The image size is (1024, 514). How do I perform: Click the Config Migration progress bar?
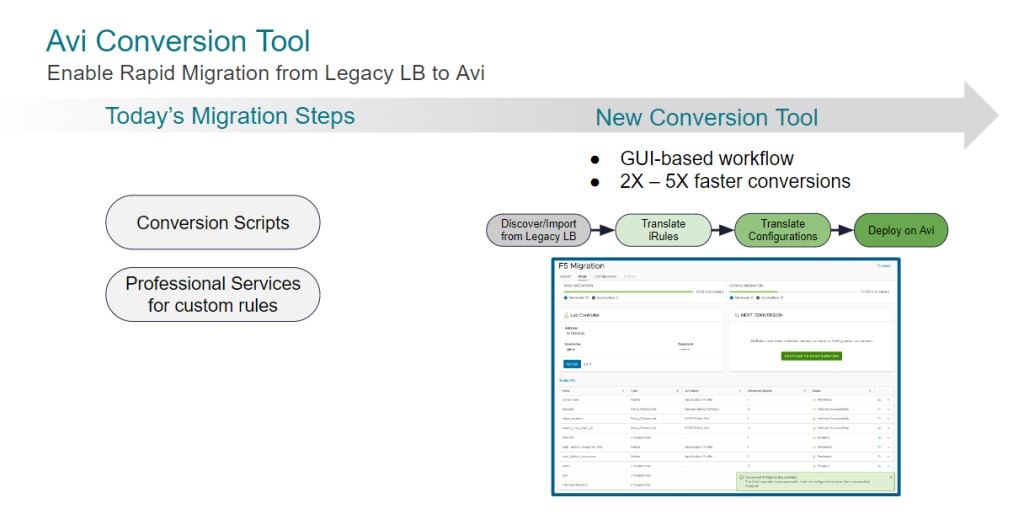tap(793, 292)
